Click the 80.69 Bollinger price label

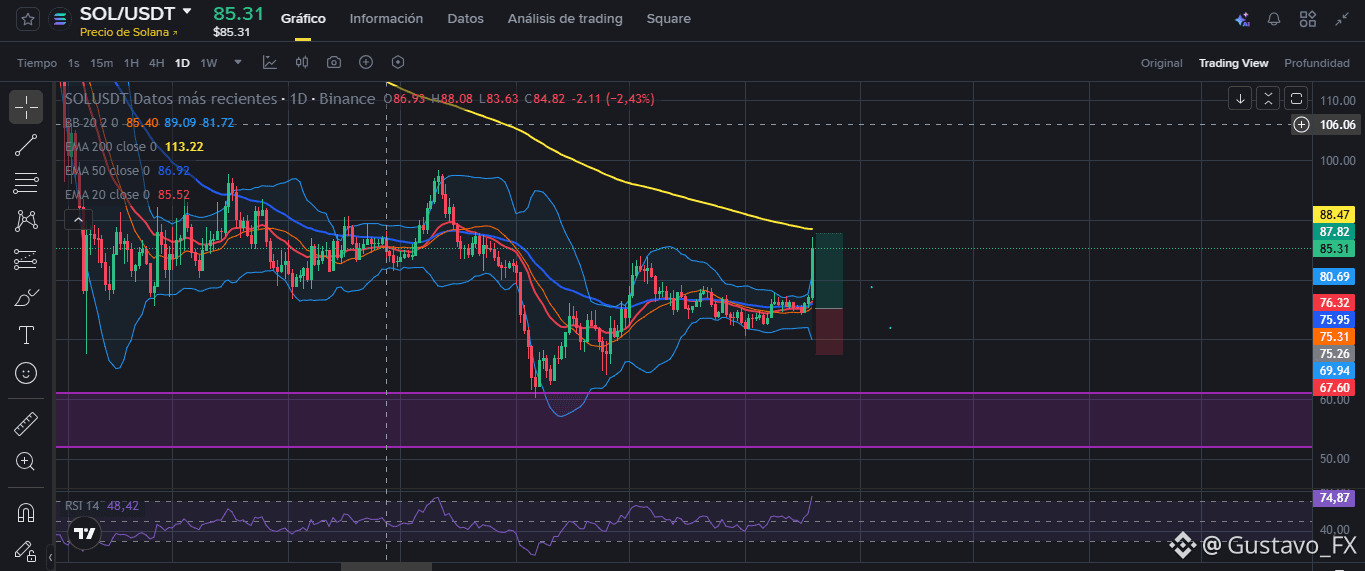(1336, 276)
